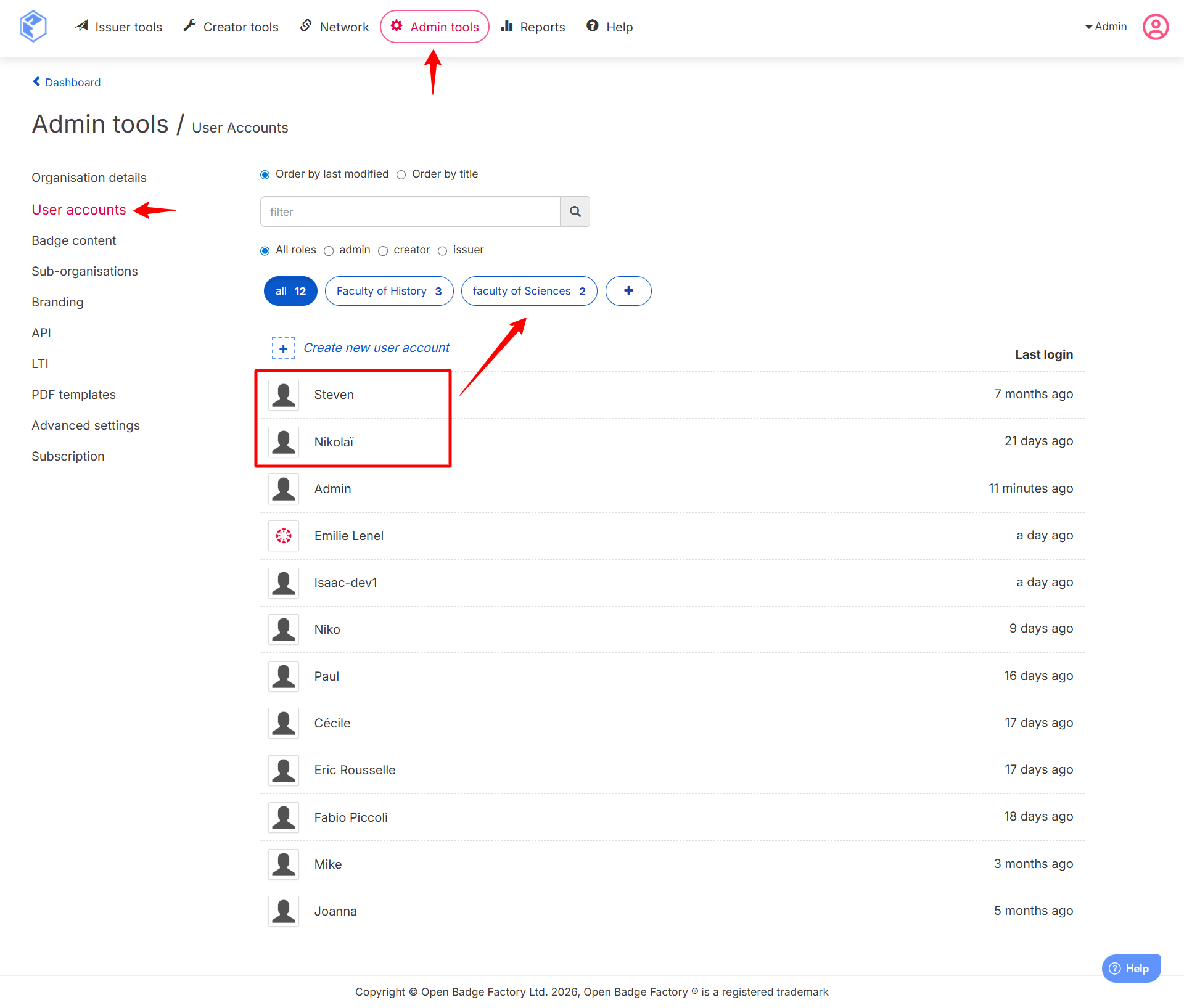The image size is (1184, 1008).
Task: Select Order by title radio button
Action: [x=401, y=174]
